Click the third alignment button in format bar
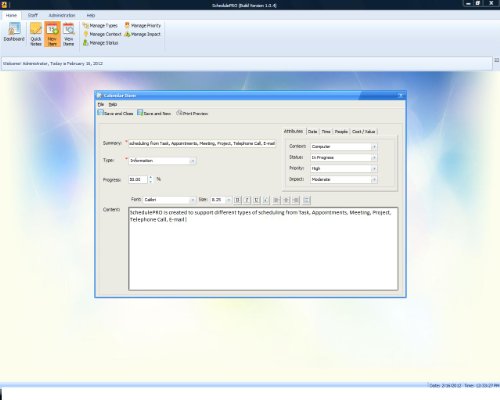The height and width of the screenshot is (400, 500). 296,200
